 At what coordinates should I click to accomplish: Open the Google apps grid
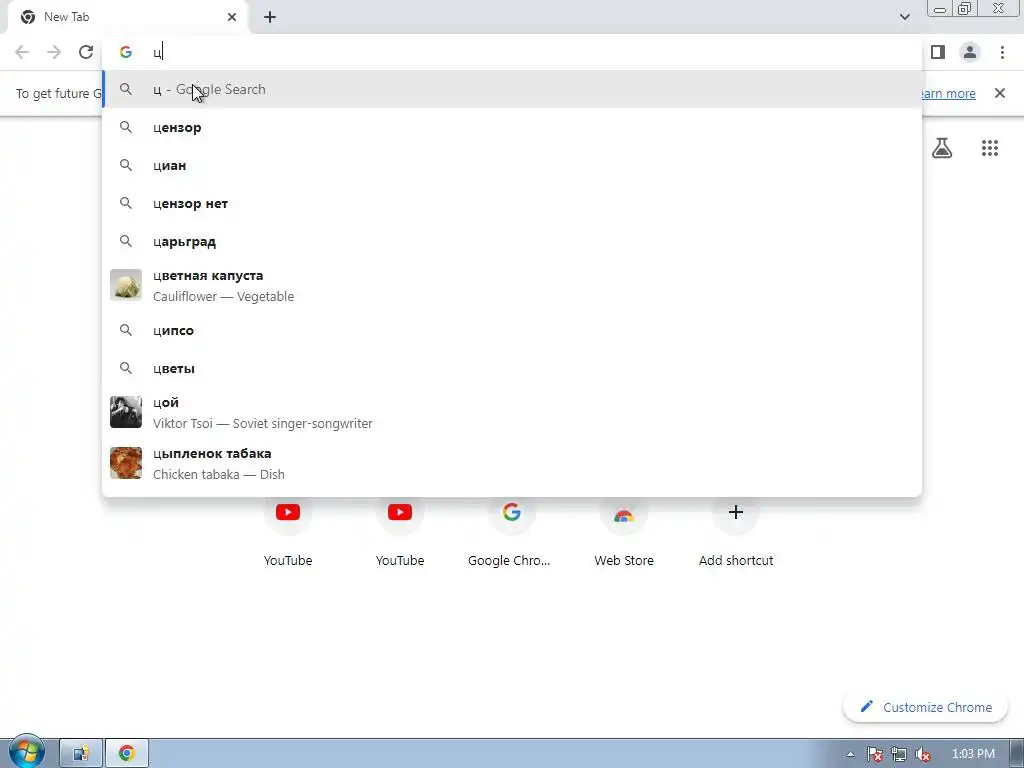pos(990,148)
